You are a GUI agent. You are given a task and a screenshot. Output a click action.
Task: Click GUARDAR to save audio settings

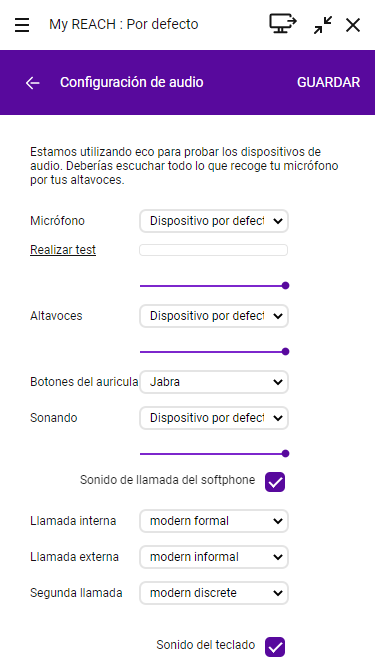pyautogui.click(x=328, y=83)
